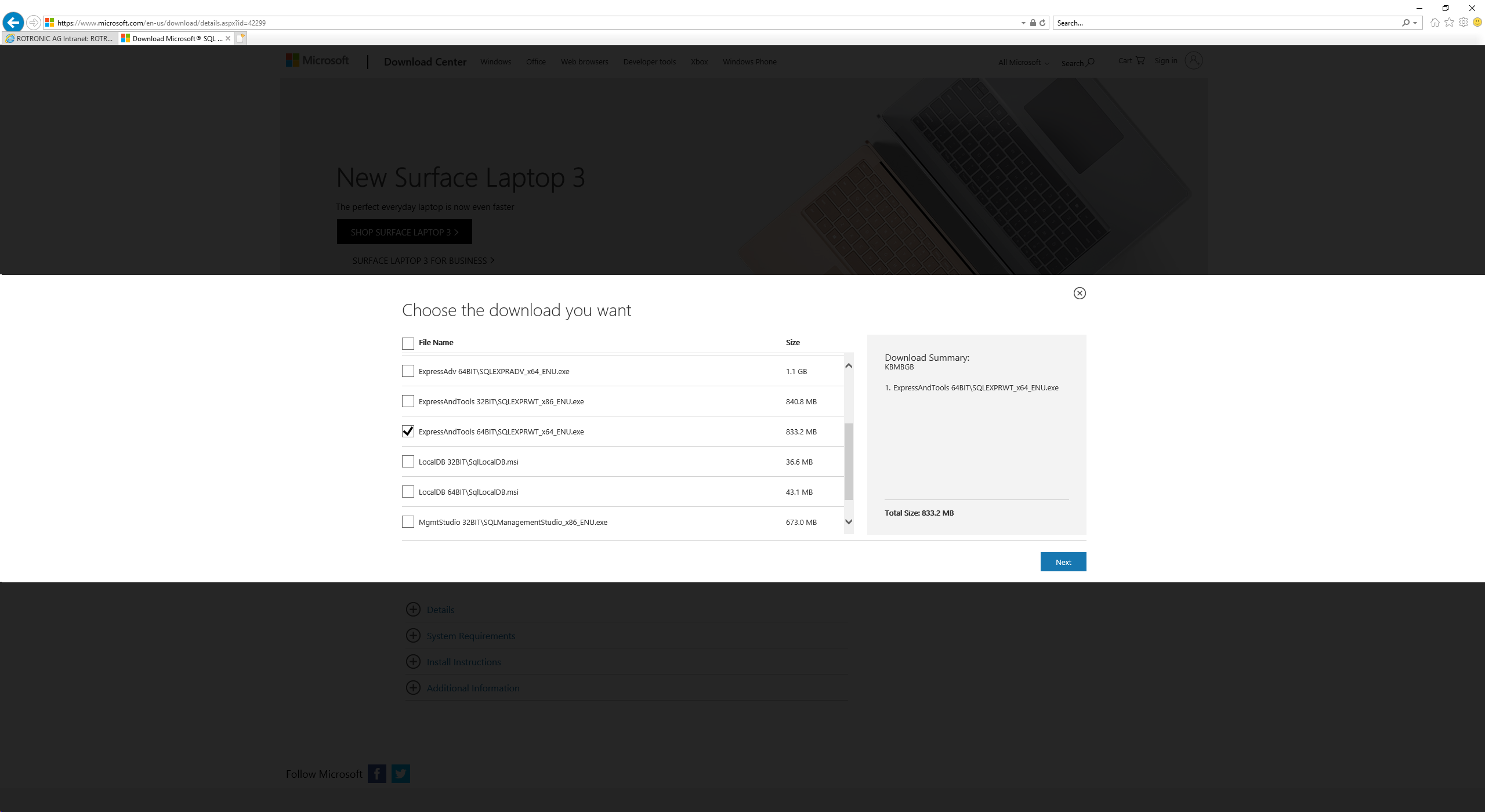
Task: Open the Windows navigation item
Action: tap(495, 61)
